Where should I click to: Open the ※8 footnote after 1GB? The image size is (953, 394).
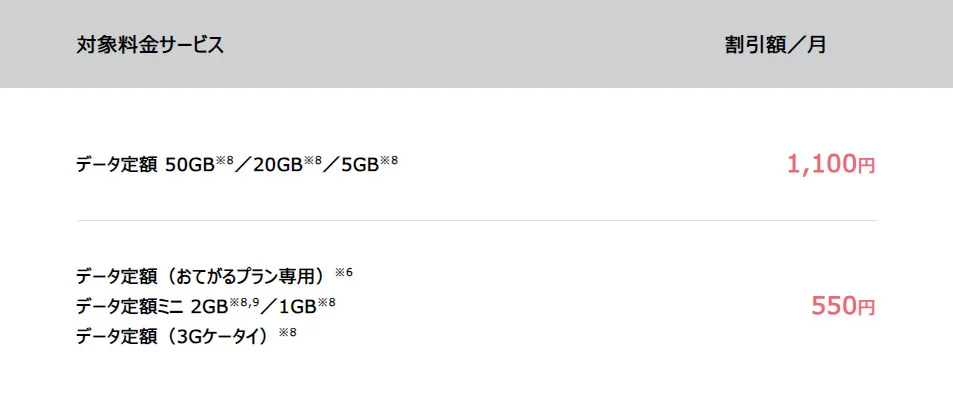point(326,302)
